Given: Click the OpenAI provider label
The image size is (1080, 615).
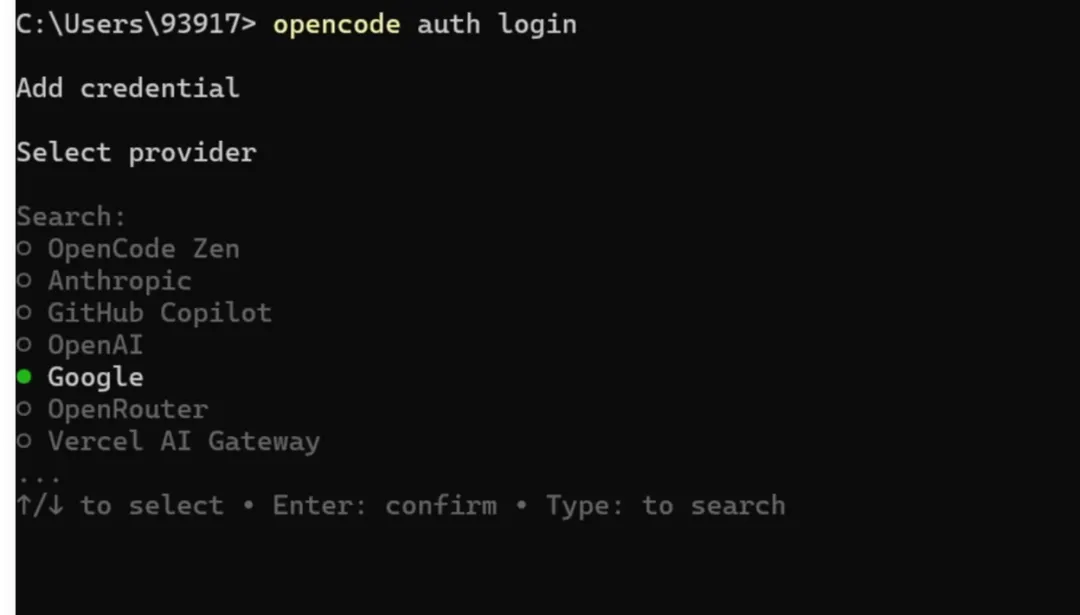Looking at the screenshot, I should click(95, 345).
